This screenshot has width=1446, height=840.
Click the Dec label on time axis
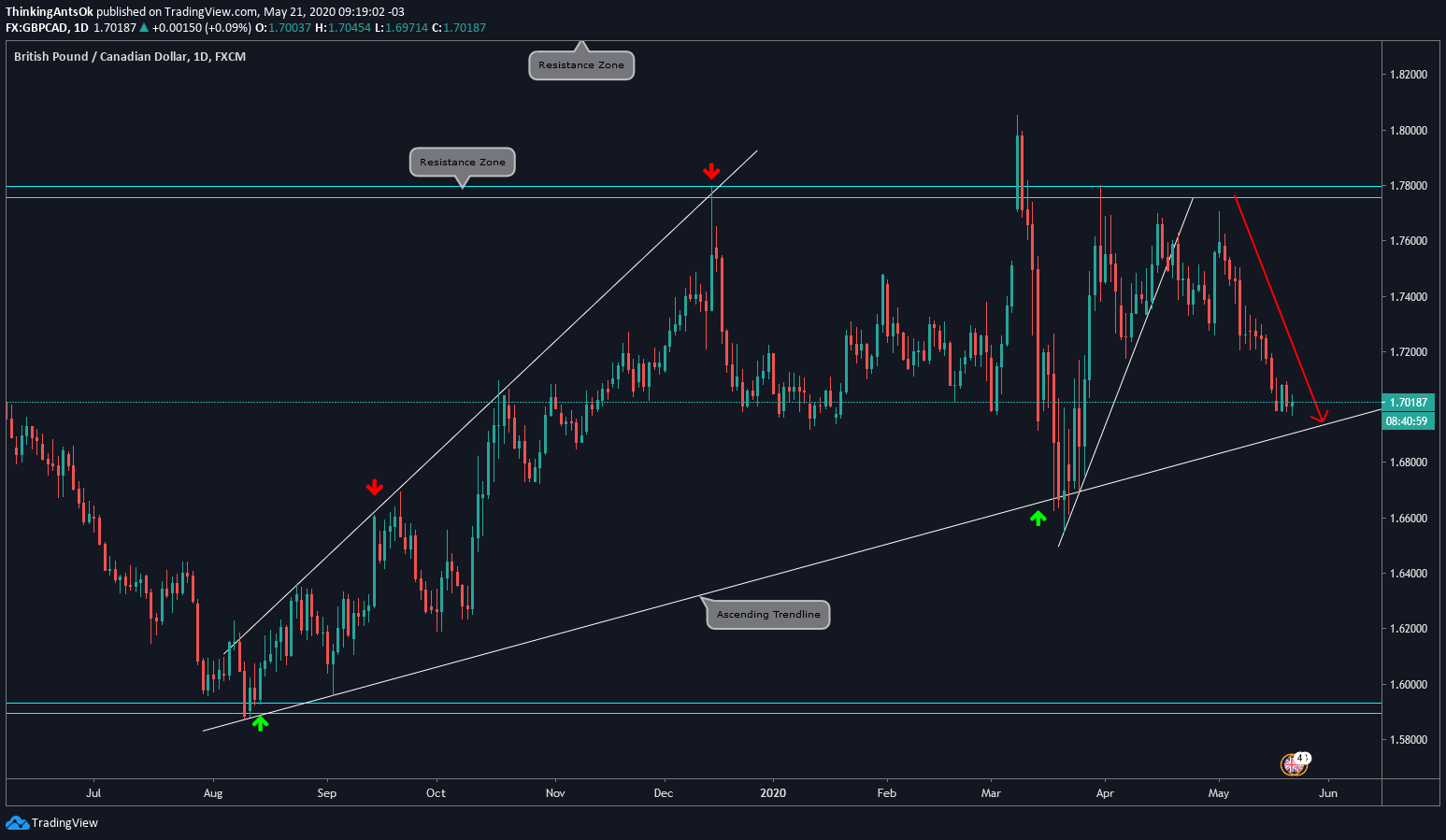tap(664, 793)
